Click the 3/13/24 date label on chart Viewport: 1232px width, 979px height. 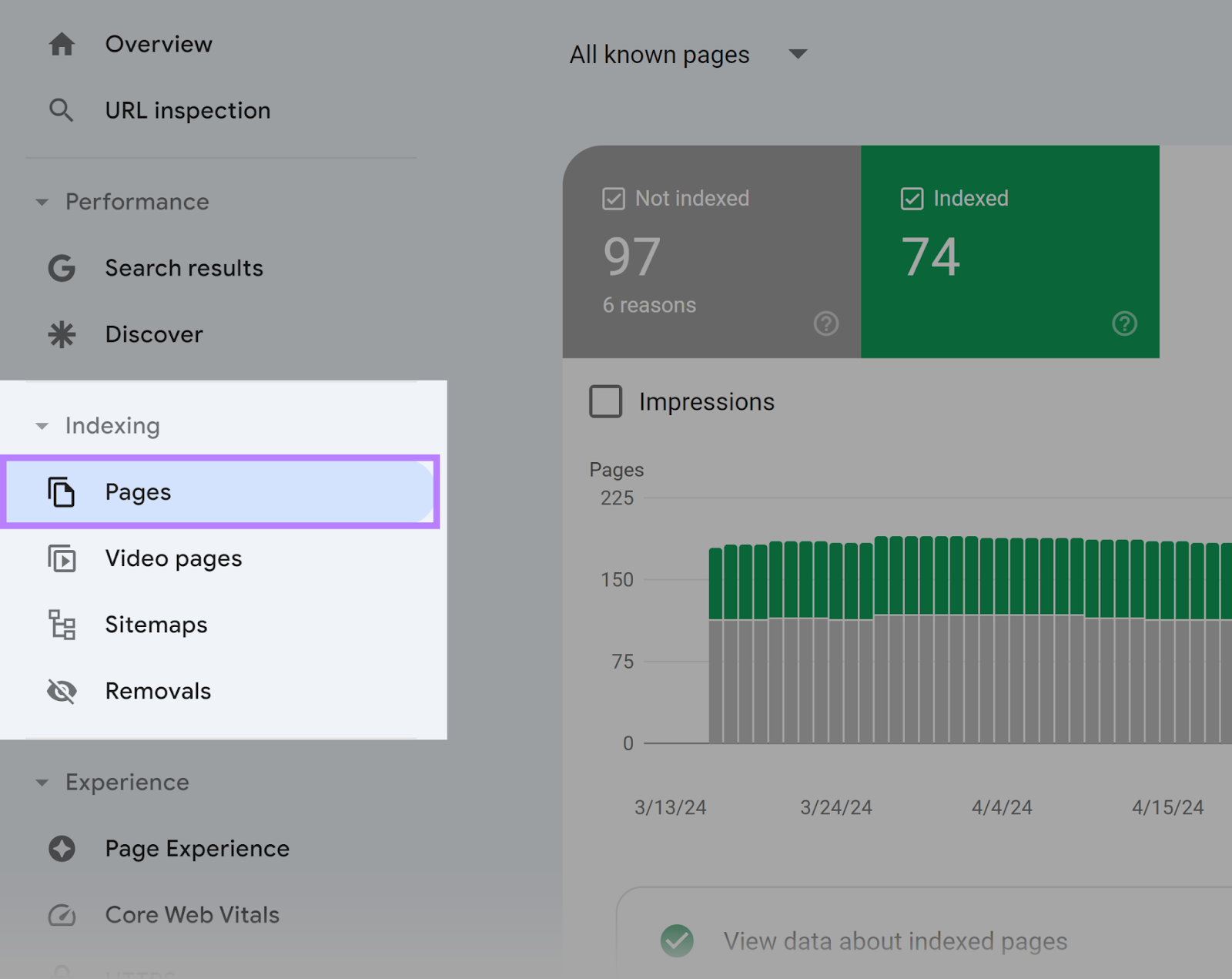(670, 807)
